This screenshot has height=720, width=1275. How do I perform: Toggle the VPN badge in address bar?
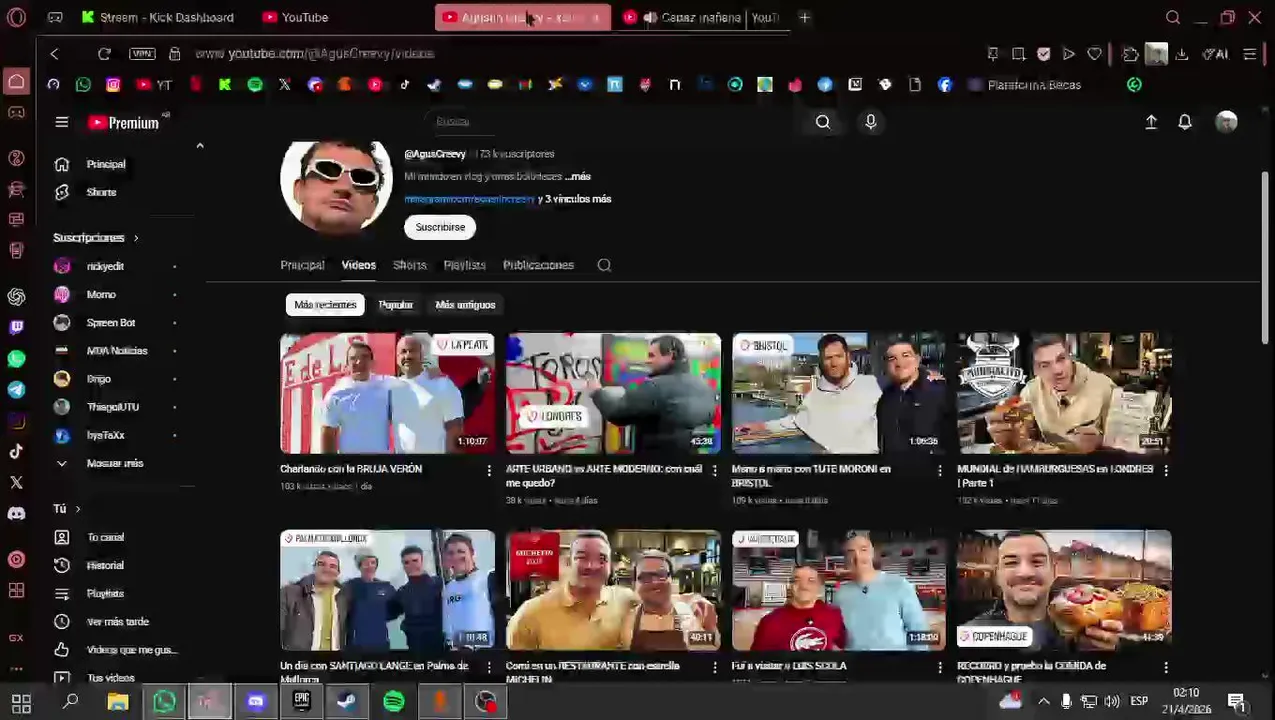coord(142,53)
